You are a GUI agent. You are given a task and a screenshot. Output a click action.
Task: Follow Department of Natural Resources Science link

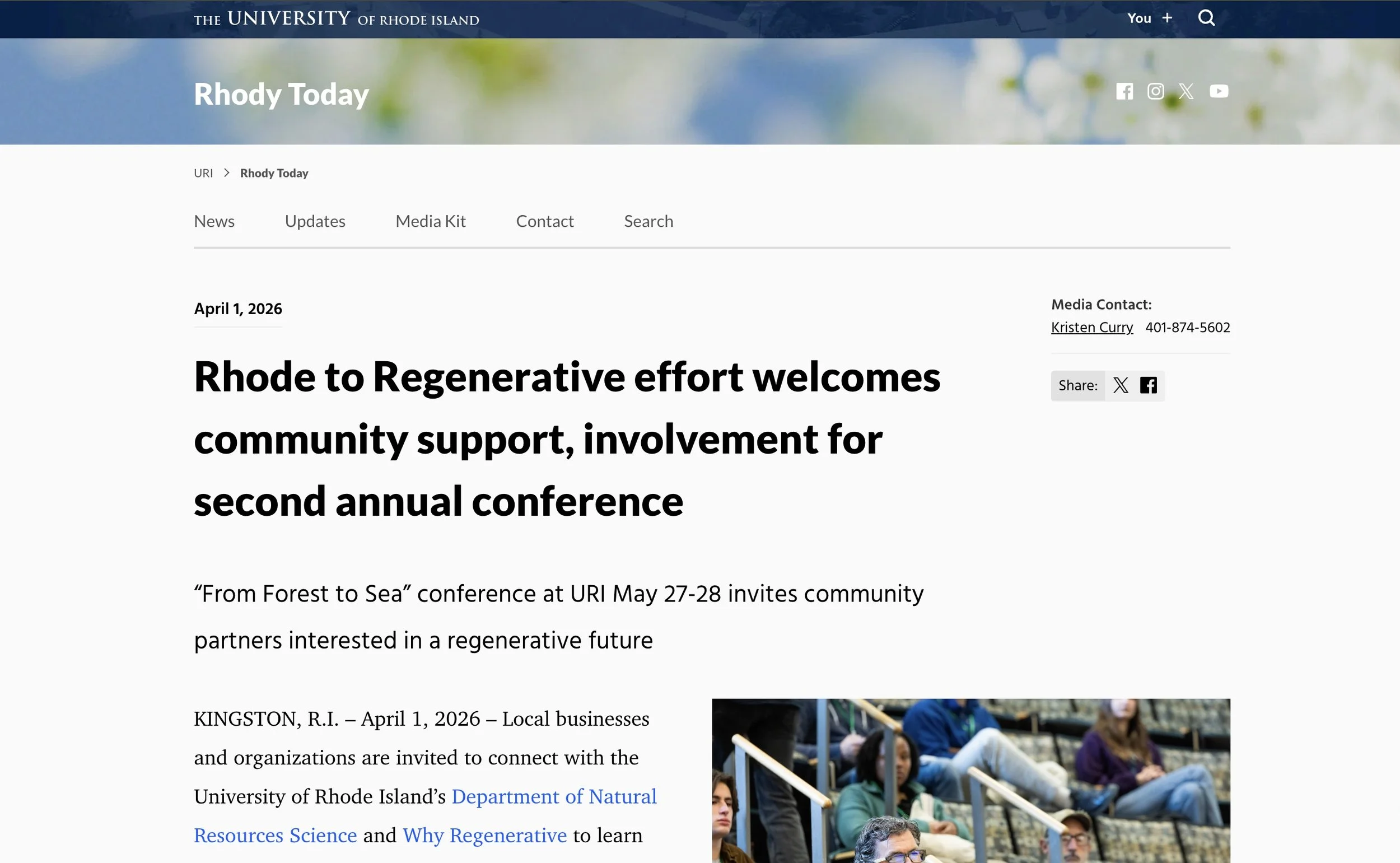point(553,796)
